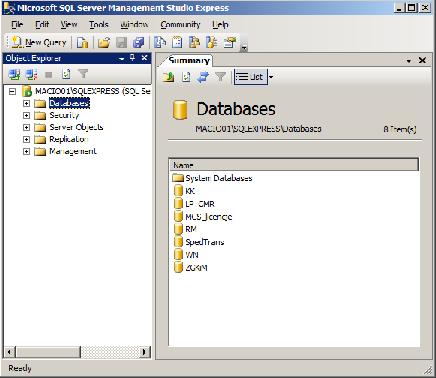Click Filter icon in Object Explorer toolbar
The image size is (436, 378).
(x=83, y=74)
